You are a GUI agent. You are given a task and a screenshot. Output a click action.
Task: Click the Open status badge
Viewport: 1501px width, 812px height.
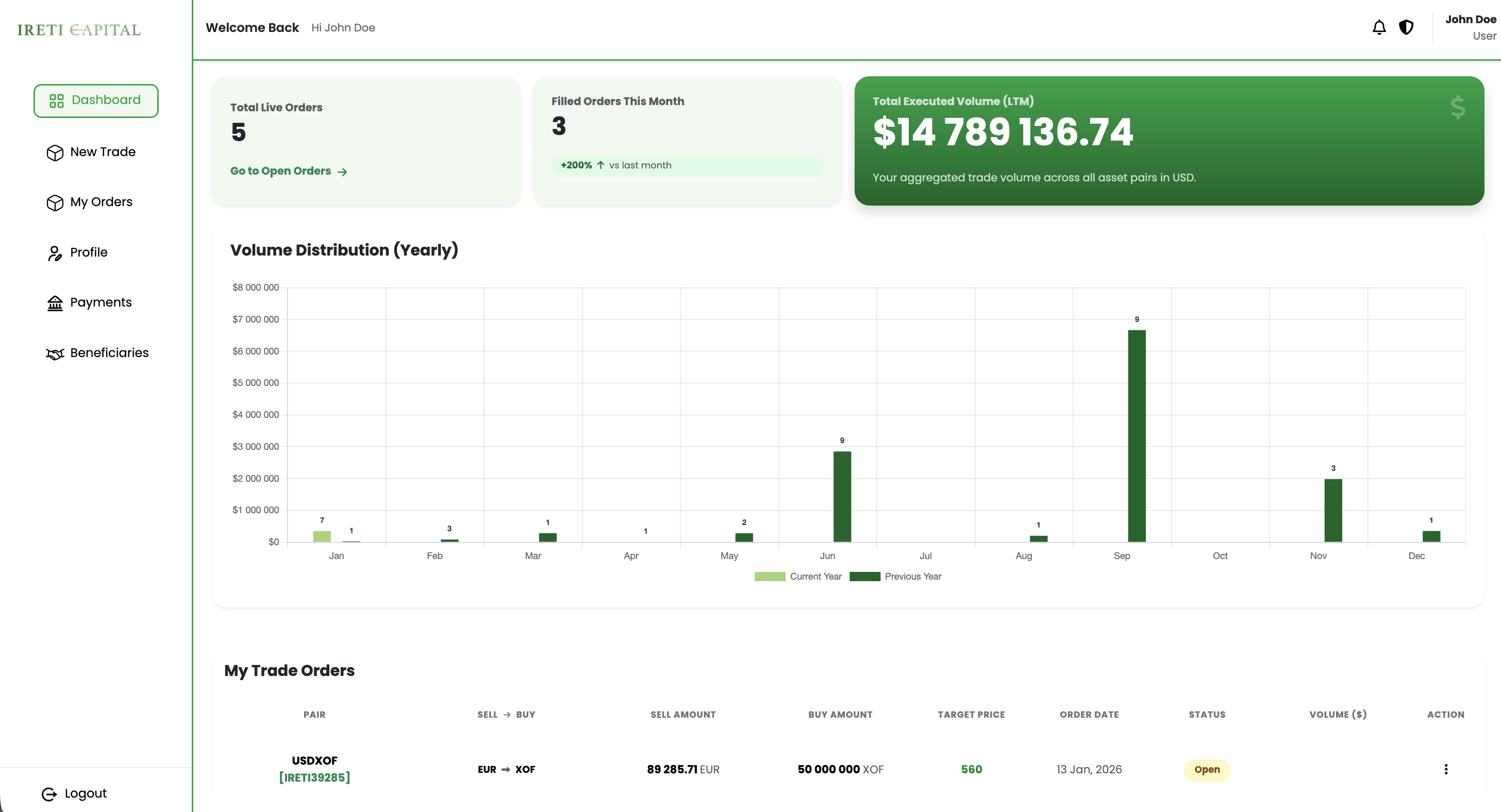point(1207,769)
